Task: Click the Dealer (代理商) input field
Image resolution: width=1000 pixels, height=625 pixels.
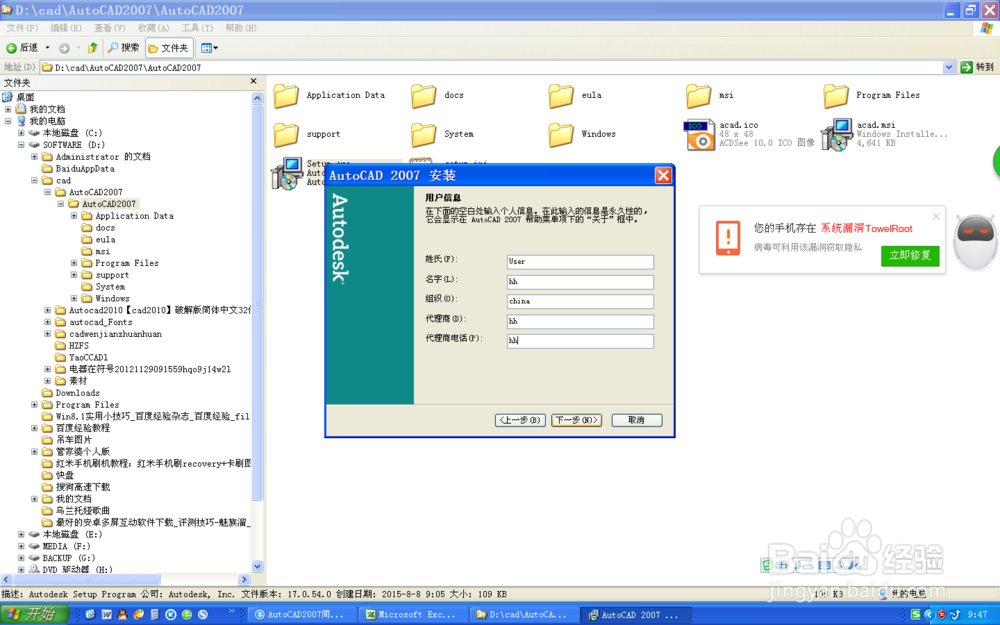Action: coord(580,321)
